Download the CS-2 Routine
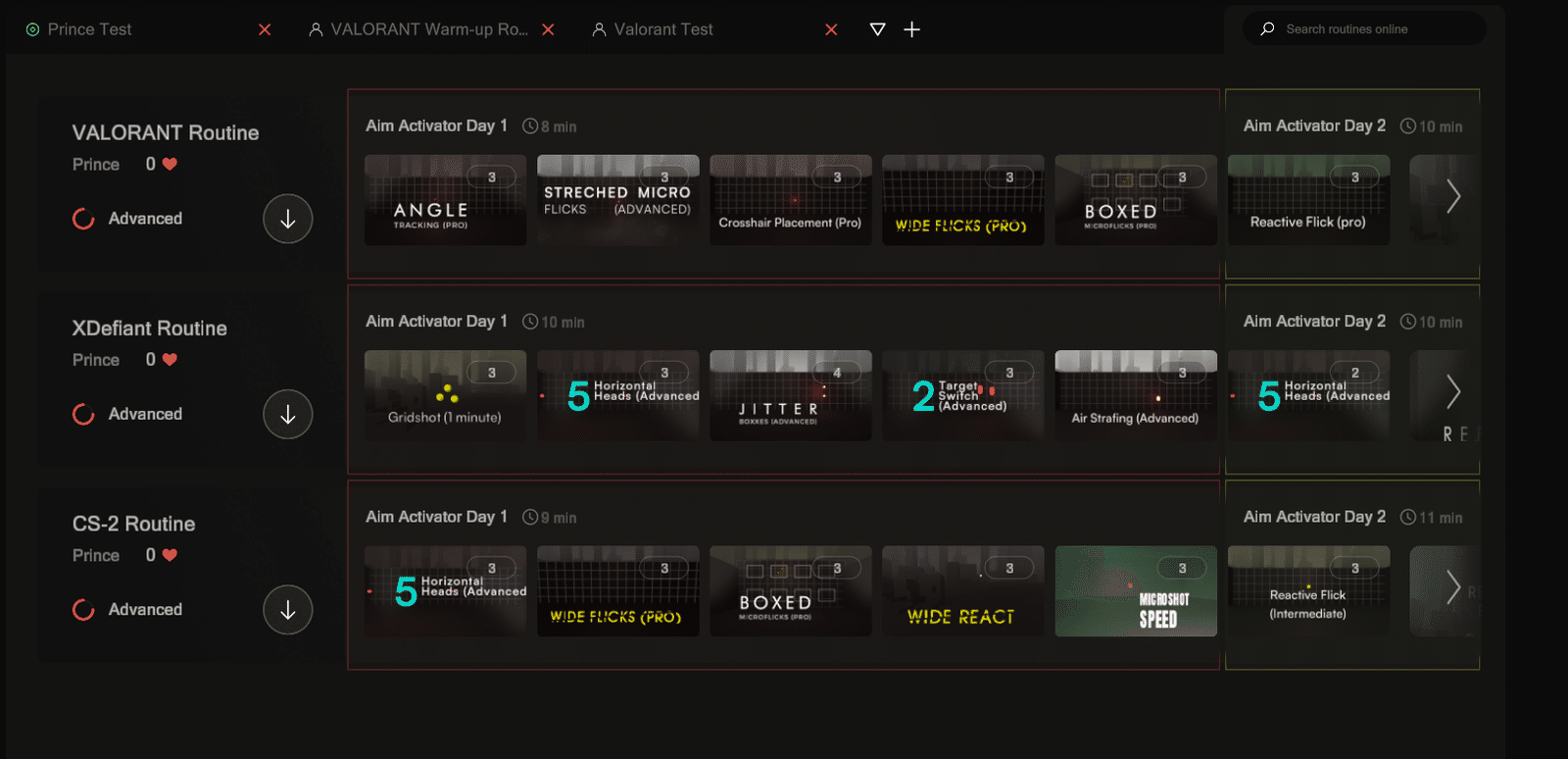The height and width of the screenshot is (759, 1568). [287, 610]
